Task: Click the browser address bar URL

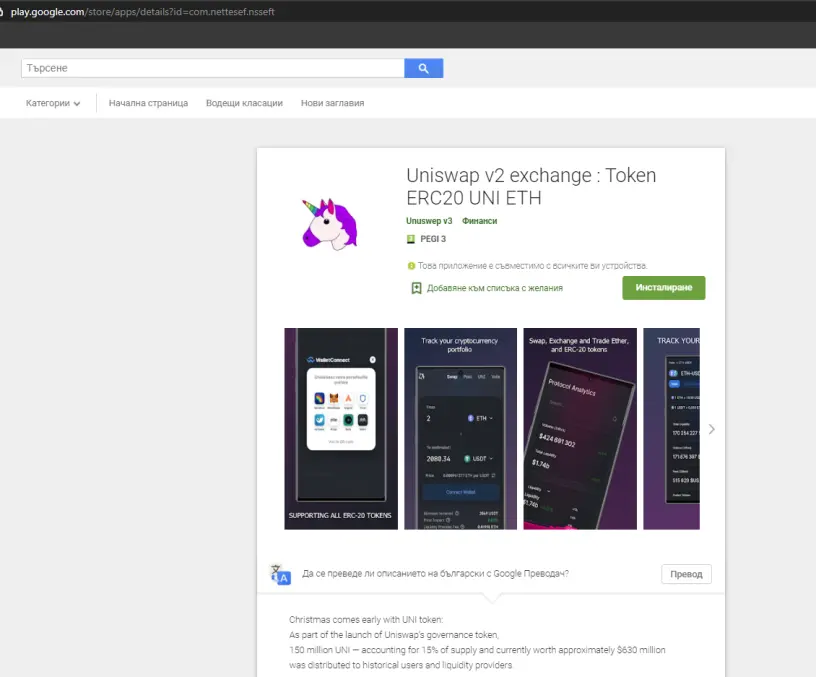Action: pos(142,11)
